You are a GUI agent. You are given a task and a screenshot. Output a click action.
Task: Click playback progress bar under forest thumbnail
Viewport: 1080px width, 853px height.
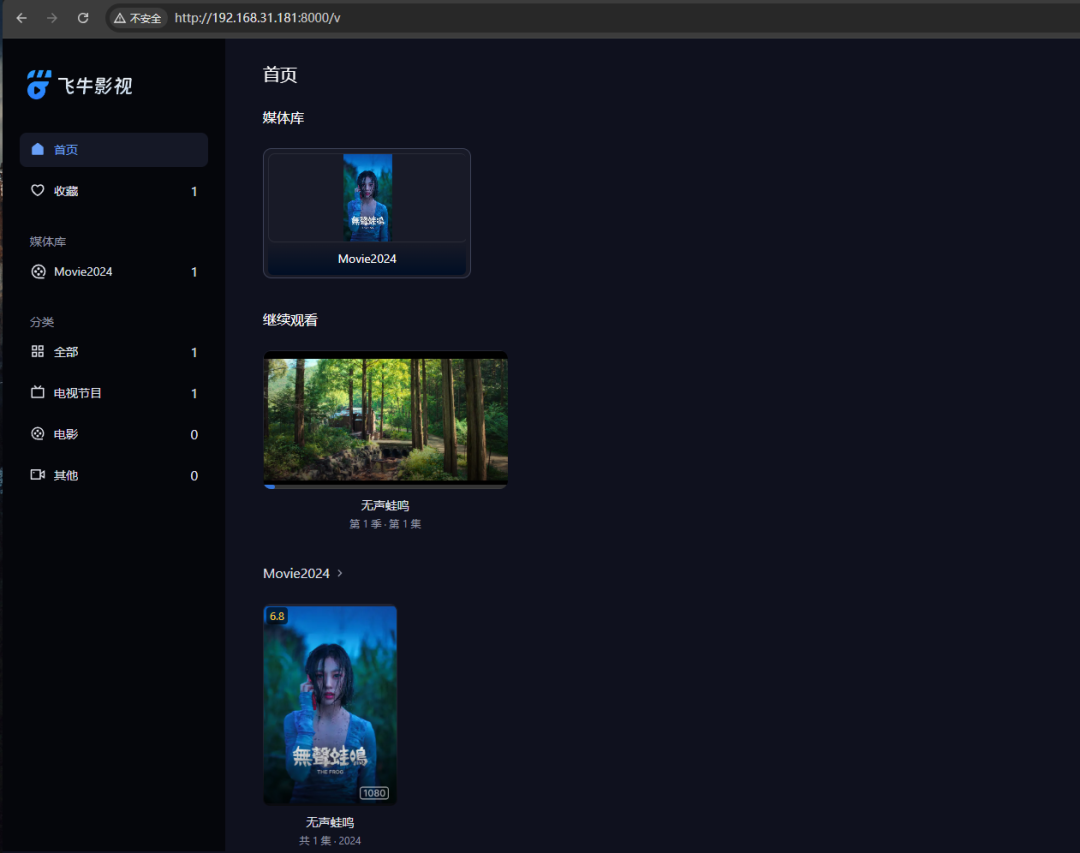[386, 486]
